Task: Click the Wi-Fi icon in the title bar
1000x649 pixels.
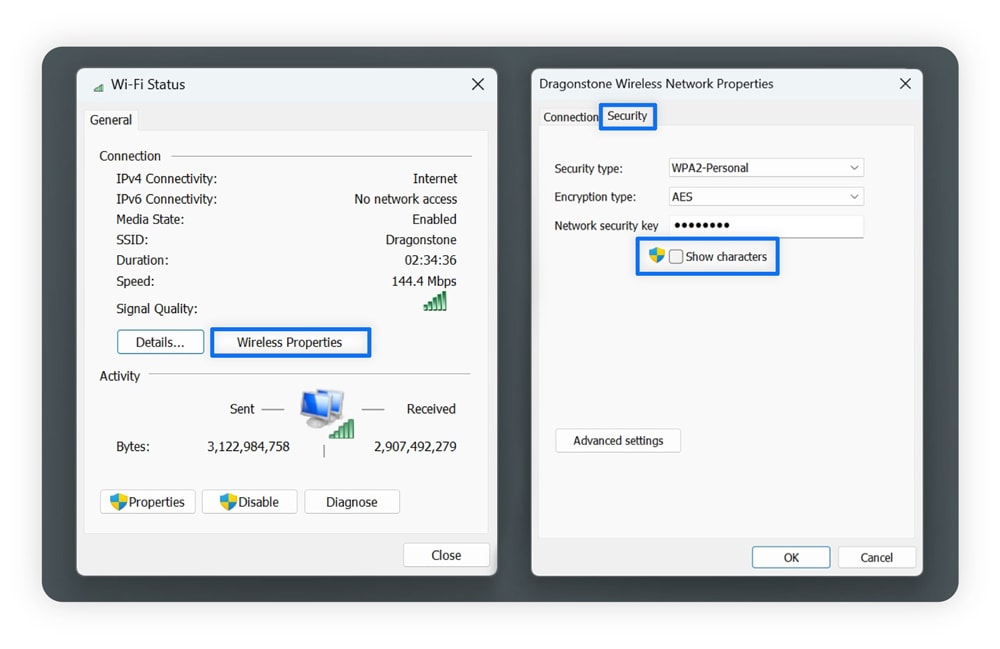Action: tap(97, 85)
